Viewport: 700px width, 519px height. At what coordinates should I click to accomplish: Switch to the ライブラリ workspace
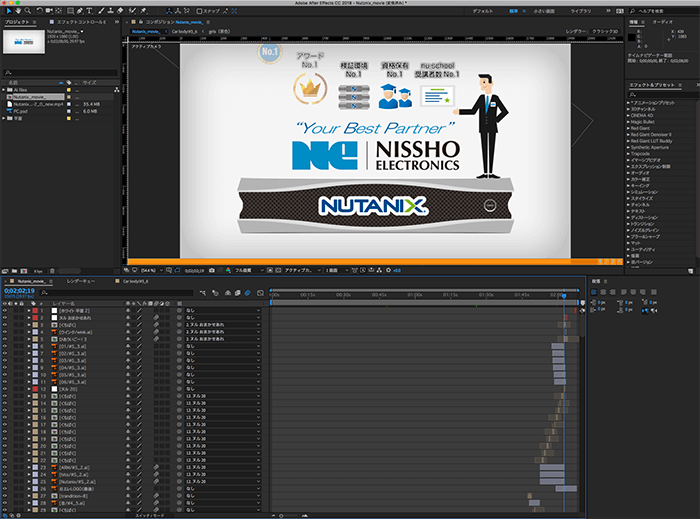click(580, 10)
